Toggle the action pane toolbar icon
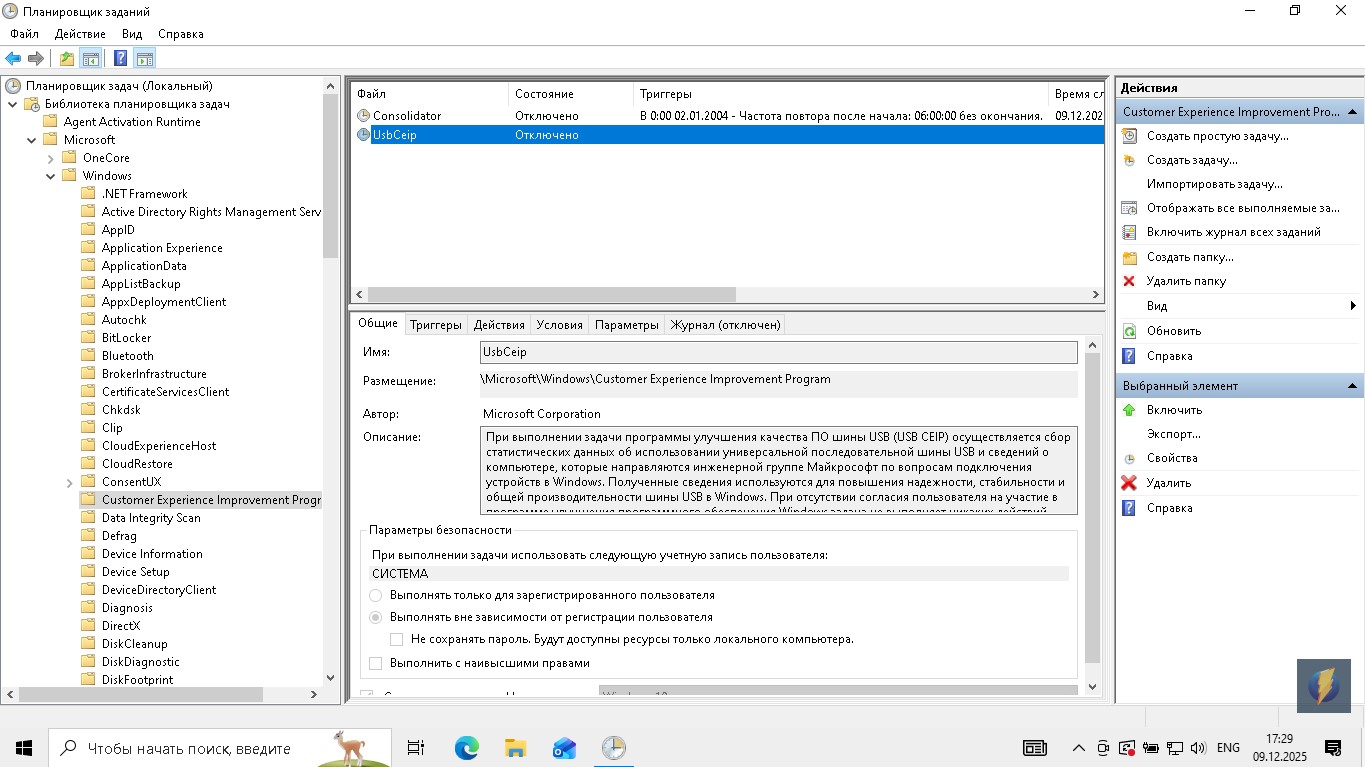Screen dimensions: 1365x767 [144, 59]
